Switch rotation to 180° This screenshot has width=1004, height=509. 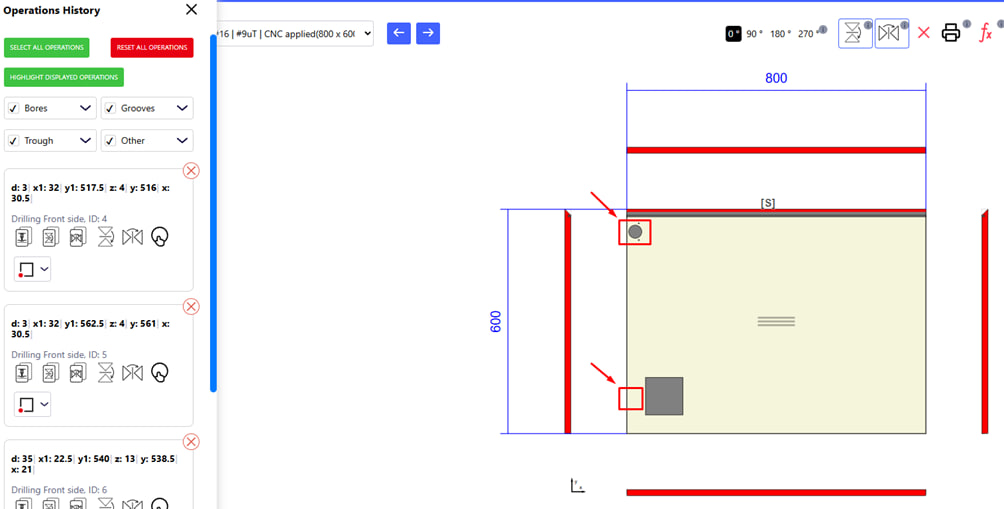pos(780,34)
